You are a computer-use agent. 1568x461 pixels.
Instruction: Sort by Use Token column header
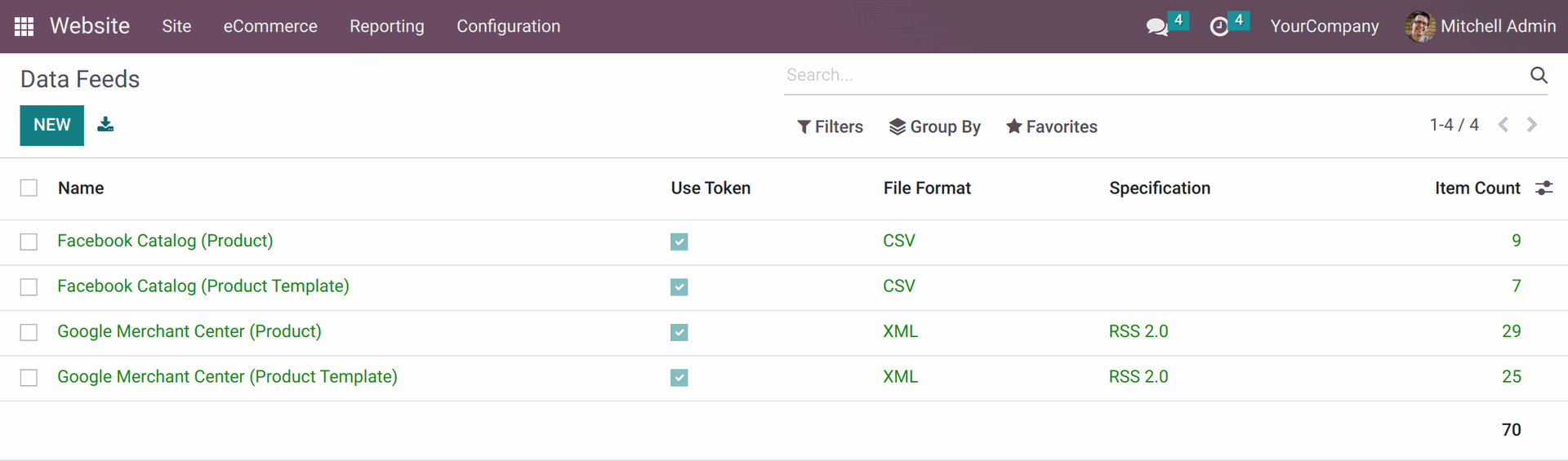pos(710,188)
